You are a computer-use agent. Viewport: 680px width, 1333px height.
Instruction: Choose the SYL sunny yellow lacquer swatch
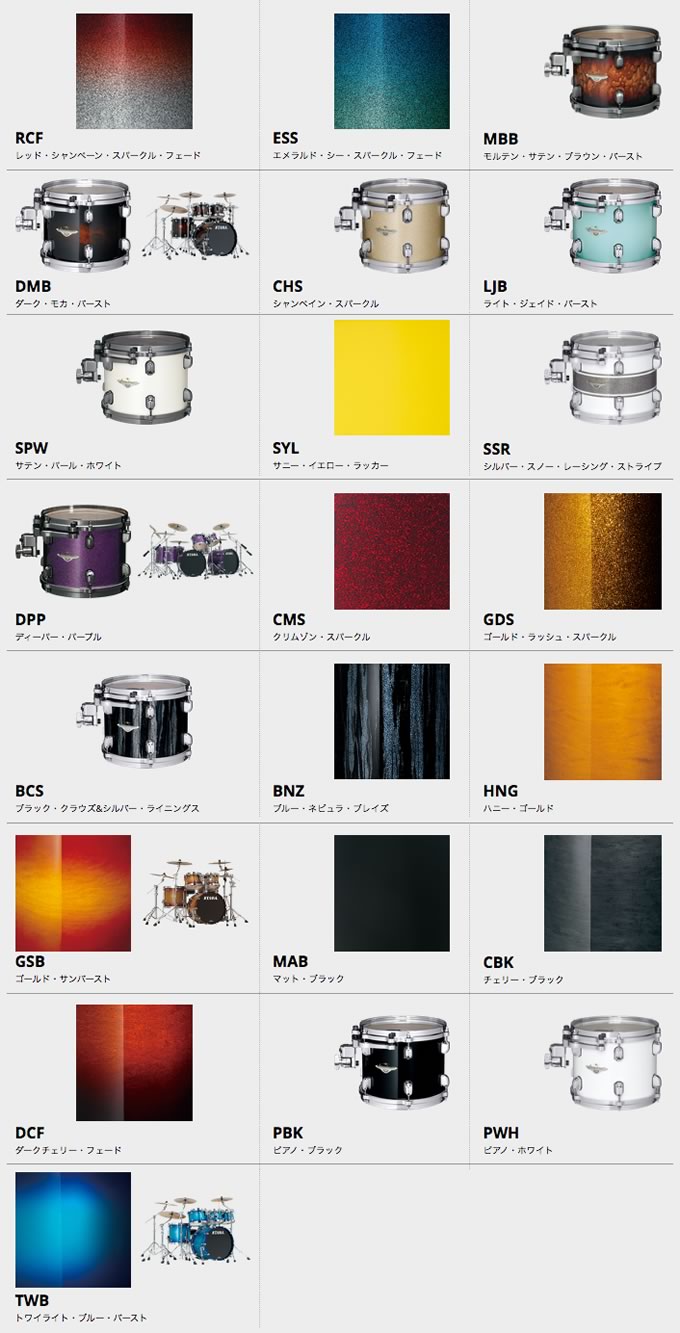point(392,377)
